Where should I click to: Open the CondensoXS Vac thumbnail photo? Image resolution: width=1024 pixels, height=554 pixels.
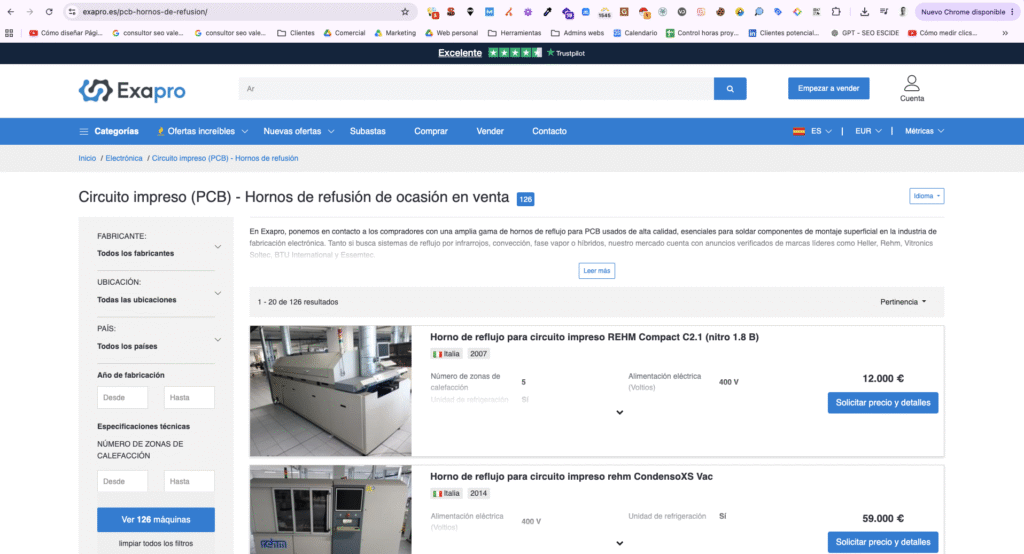[330, 510]
